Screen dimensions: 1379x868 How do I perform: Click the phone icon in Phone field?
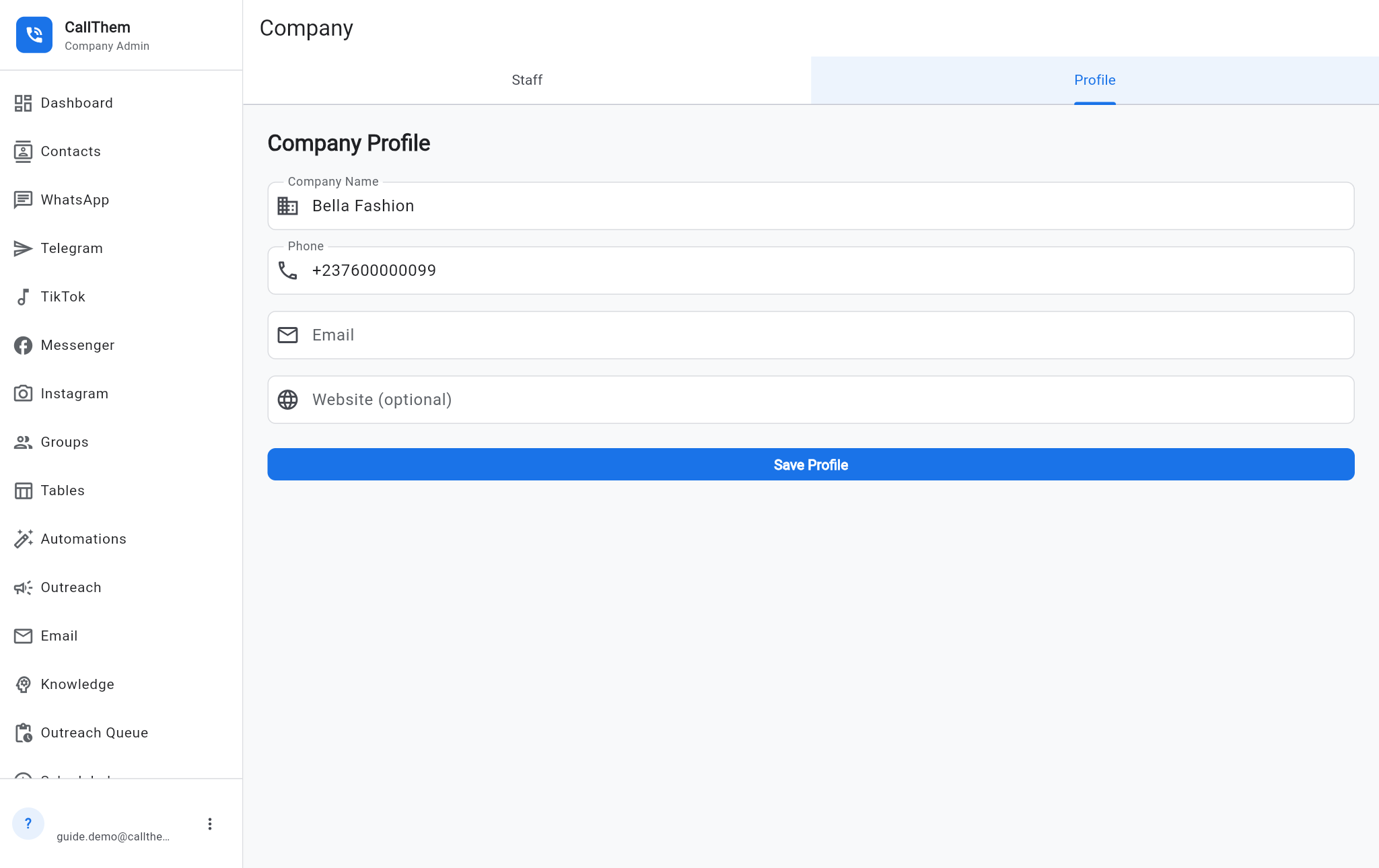coord(288,270)
